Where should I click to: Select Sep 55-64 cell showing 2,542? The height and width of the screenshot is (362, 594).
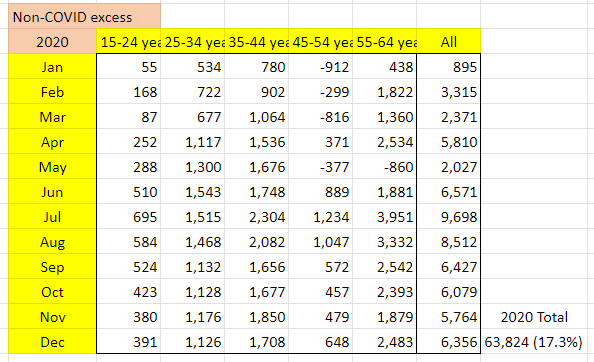[x=385, y=267]
